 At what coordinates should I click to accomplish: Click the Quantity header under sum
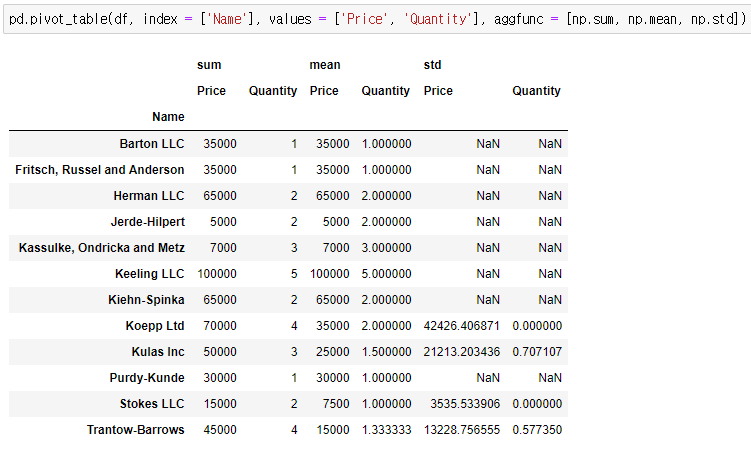click(273, 91)
